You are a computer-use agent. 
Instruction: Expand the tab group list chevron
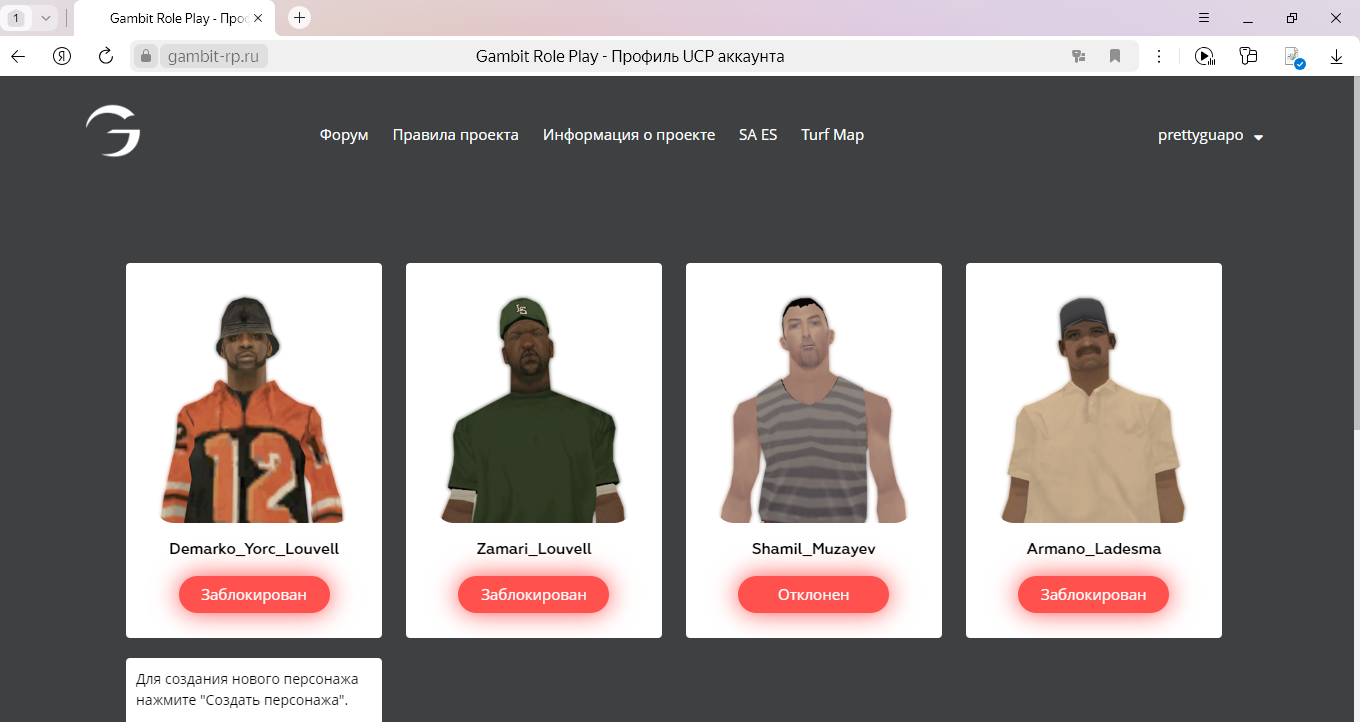[45, 18]
